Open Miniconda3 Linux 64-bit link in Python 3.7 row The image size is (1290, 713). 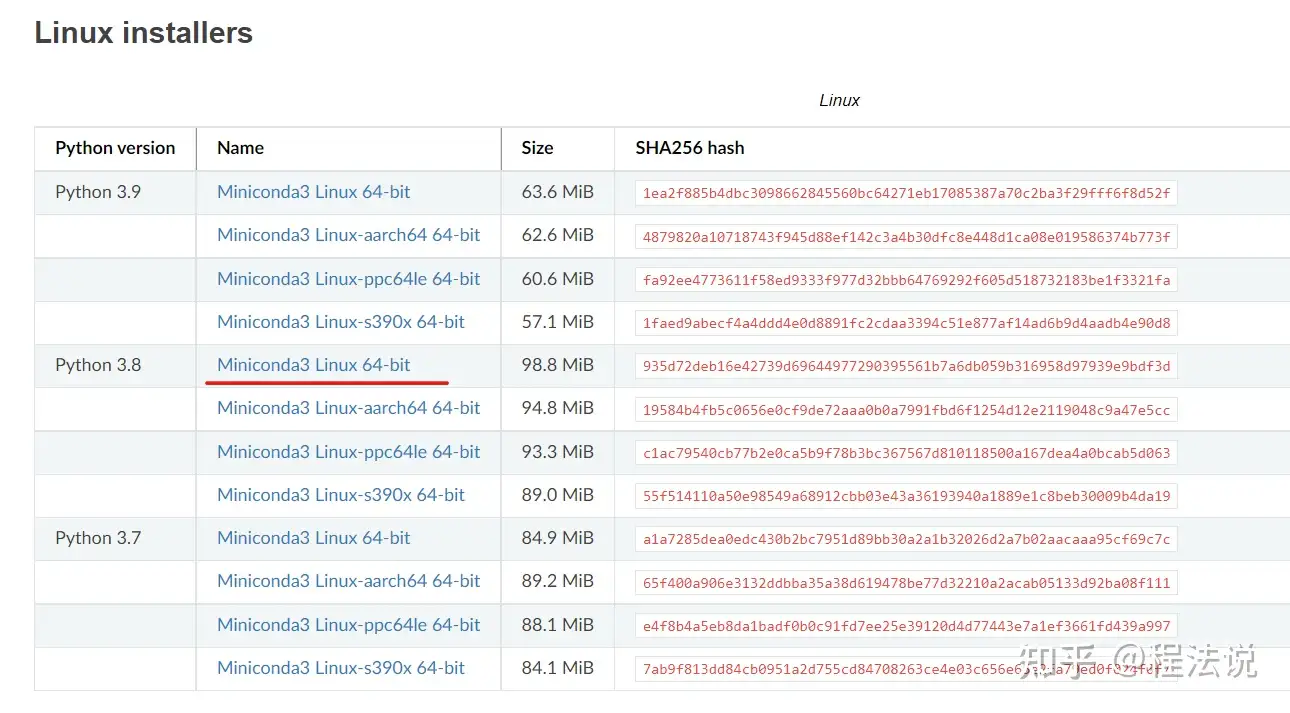(x=314, y=538)
